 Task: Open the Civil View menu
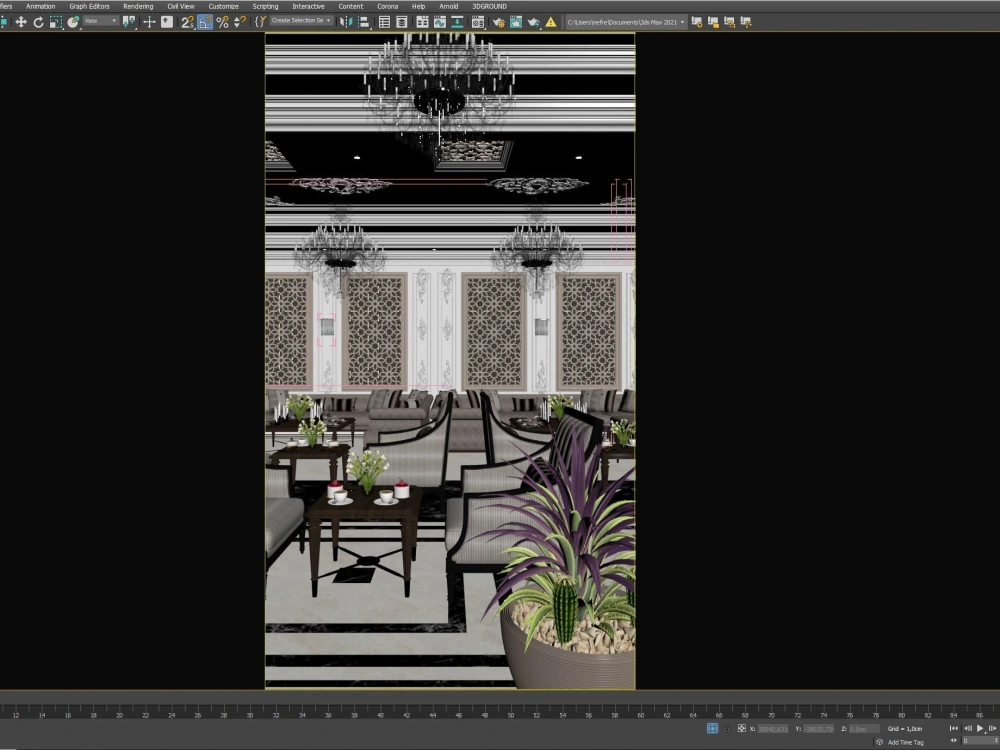[180, 6]
